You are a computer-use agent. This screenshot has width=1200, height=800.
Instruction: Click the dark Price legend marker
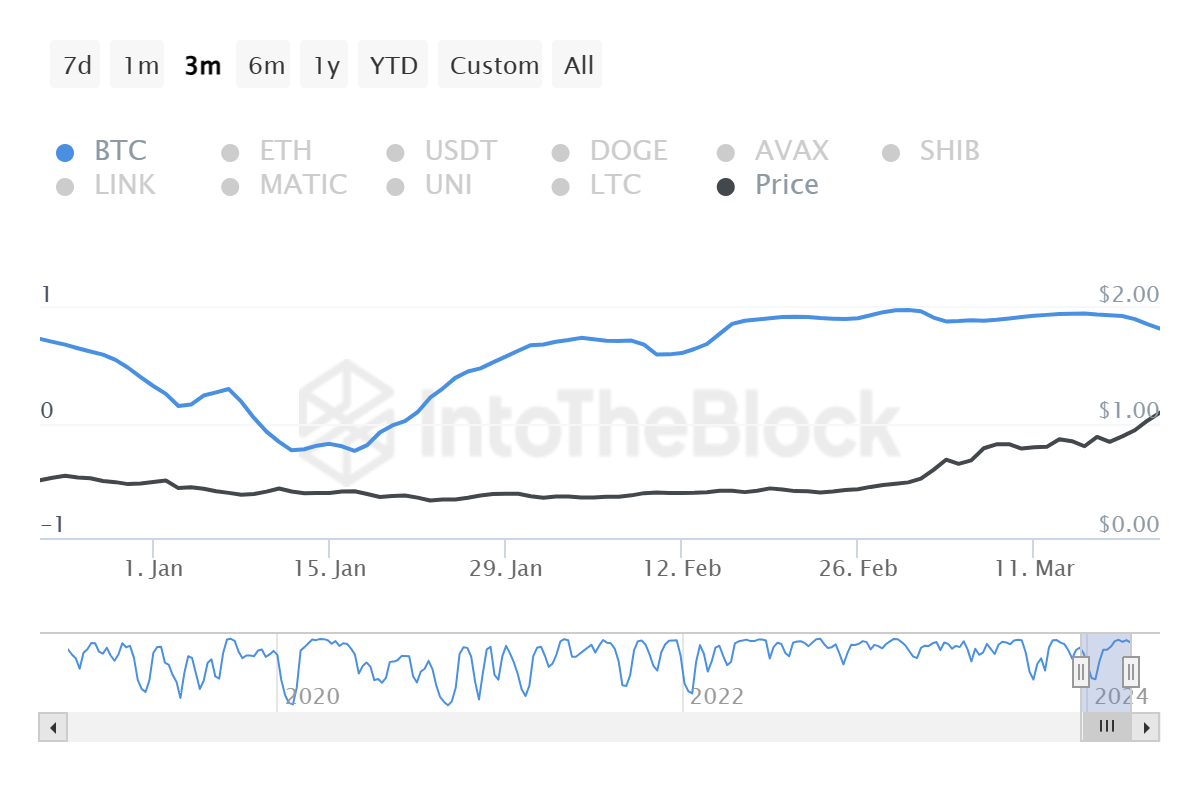click(x=727, y=187)
